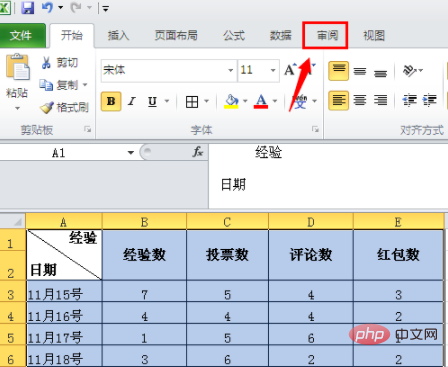Click the 投票数 header cell
The height and width of the screenshot is (367, 448).
227,255
